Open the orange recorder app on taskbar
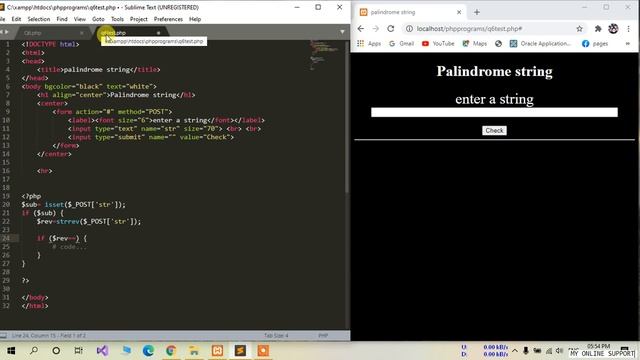 pos(263,351)
